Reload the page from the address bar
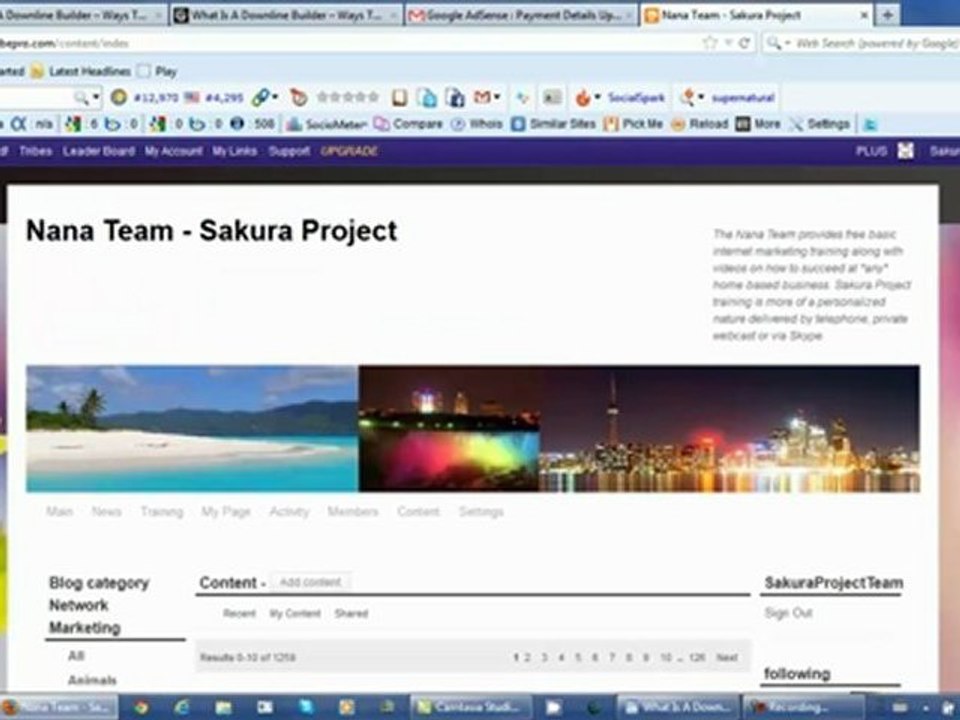 tap(744, 42)
